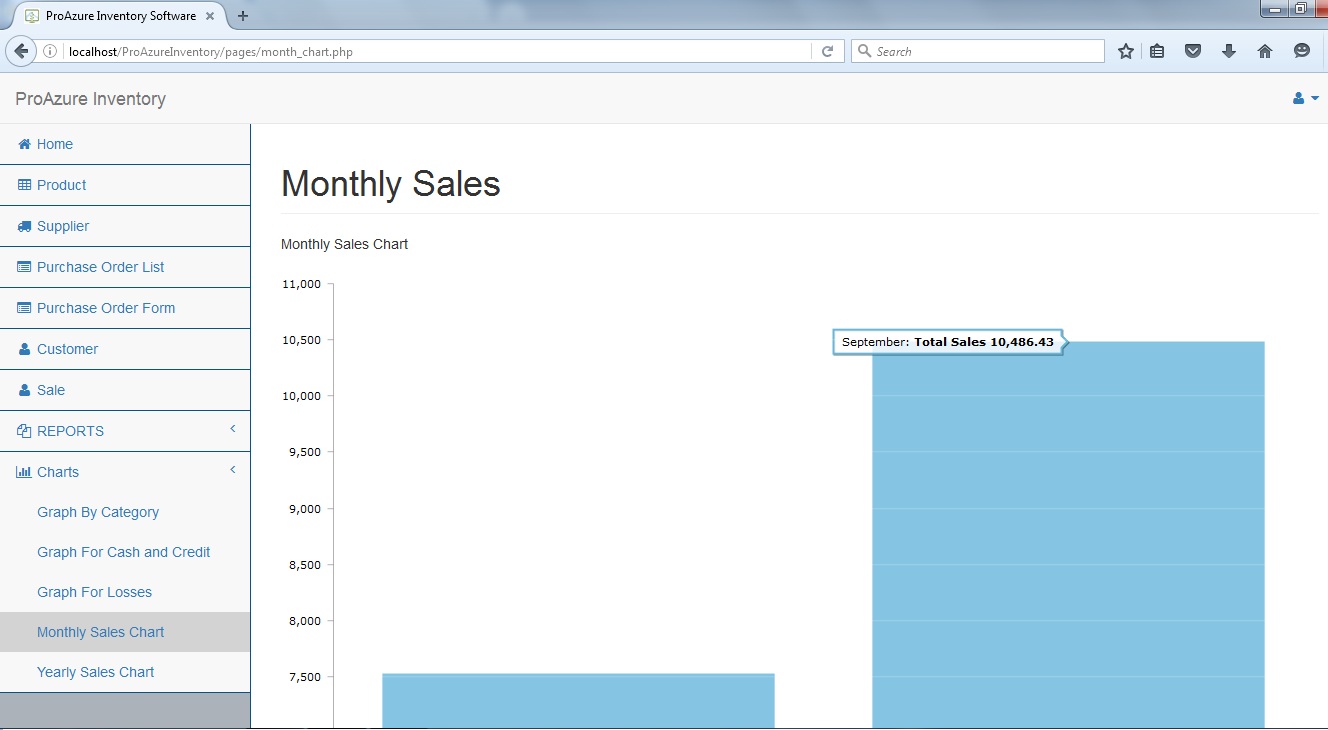Open Yearly Sales Chart page

[x=96, y=672]
